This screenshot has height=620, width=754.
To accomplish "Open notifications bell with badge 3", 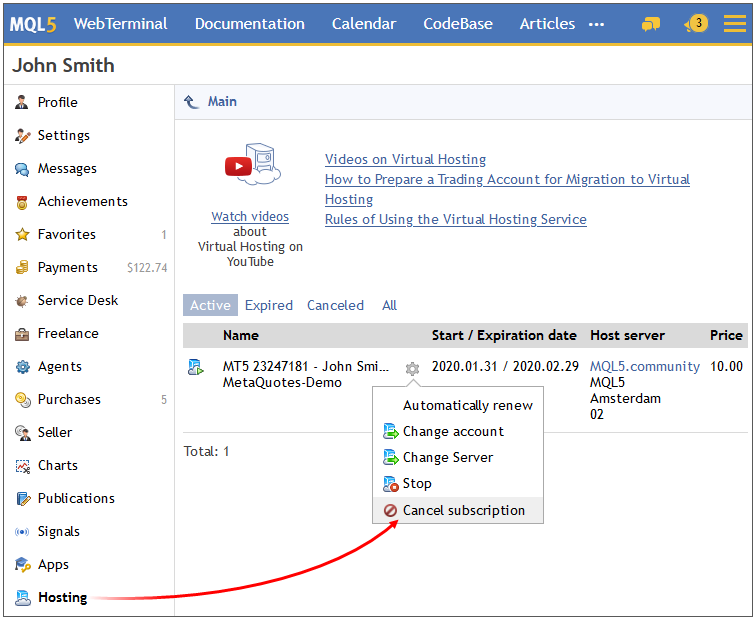I will (x=696, y=23).
